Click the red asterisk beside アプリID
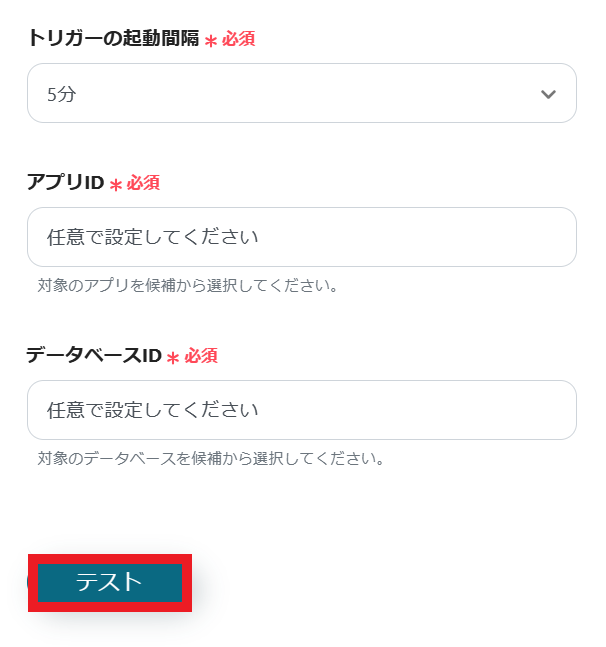Image resolution: width=606 pixels, height=647 pixels. point(116,185)
